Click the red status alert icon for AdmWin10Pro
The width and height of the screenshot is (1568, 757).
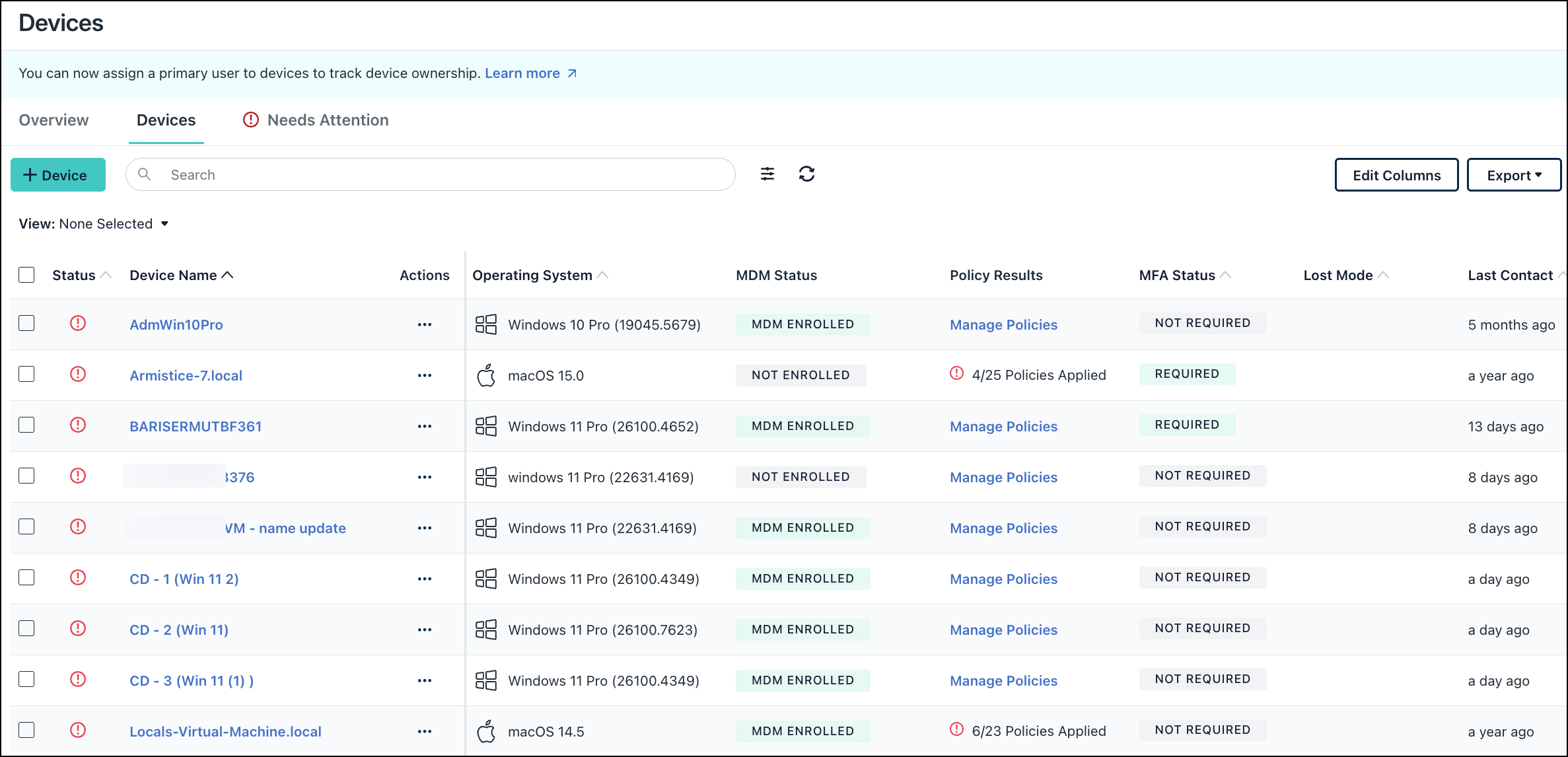coord(77,324)
